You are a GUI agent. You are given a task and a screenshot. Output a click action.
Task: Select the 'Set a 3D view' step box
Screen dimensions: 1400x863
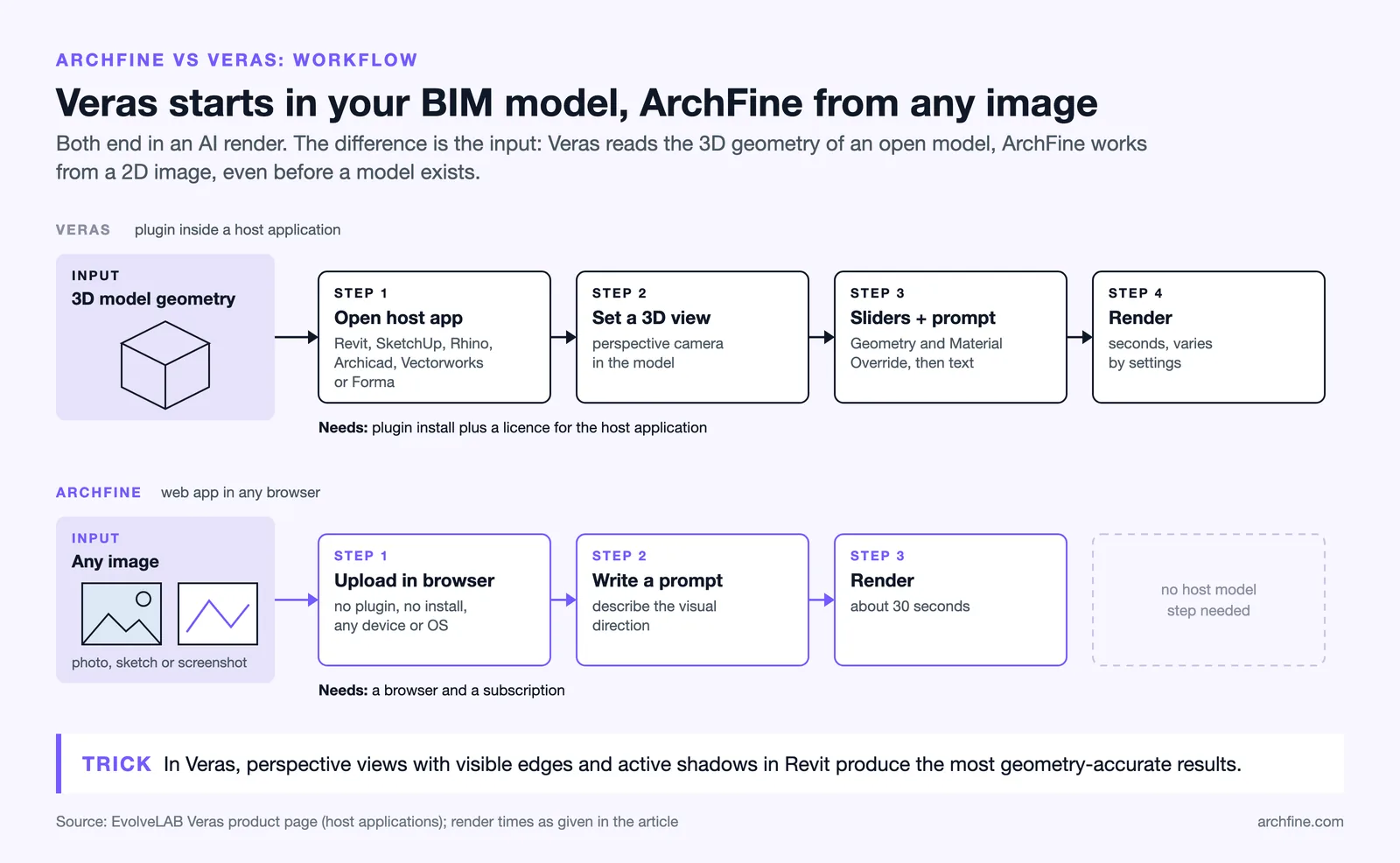tap(692, 337)
